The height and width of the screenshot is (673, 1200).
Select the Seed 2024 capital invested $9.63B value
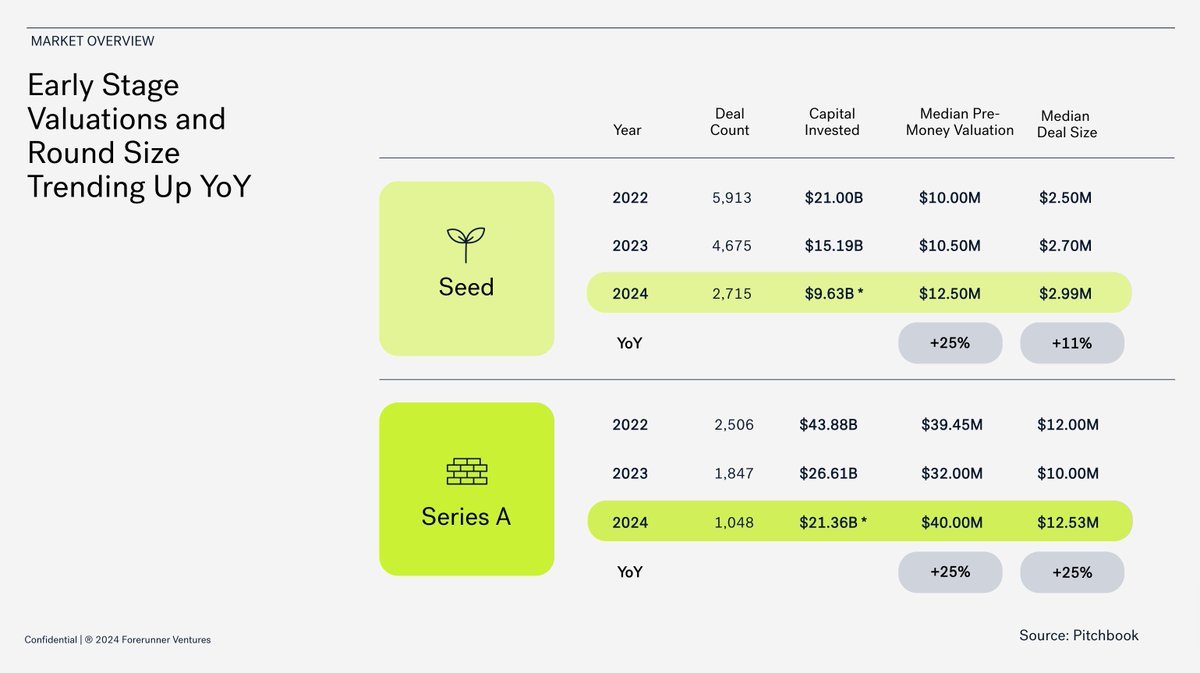pyautogui.click(x=834, y=294)
